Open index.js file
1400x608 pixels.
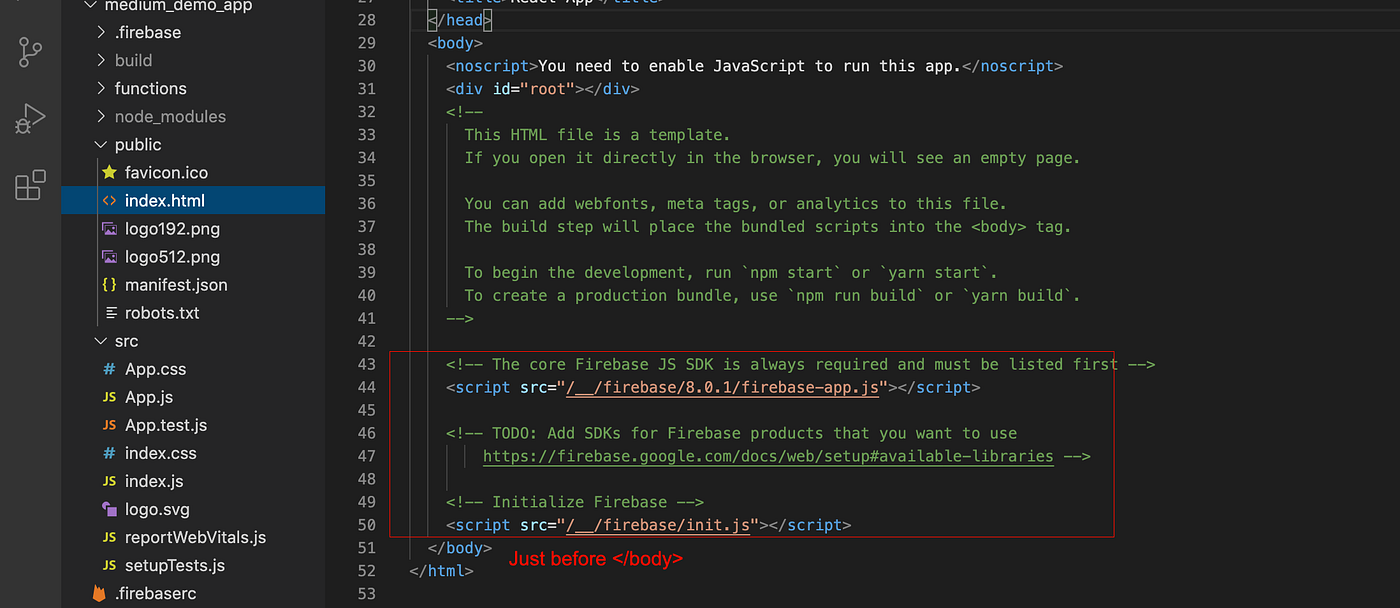pos(154,481)
